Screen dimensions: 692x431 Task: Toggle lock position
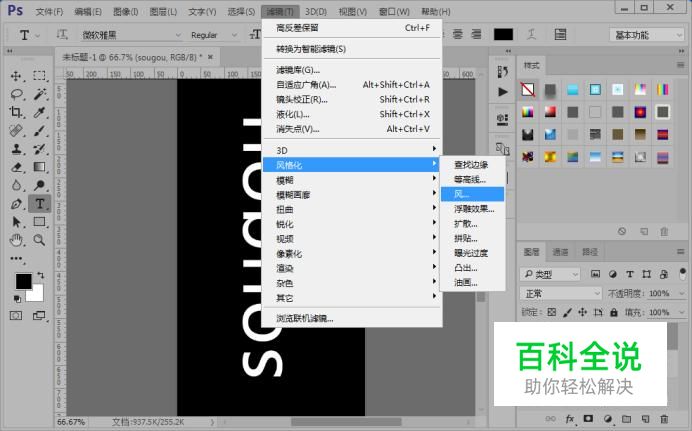(583, 312)
